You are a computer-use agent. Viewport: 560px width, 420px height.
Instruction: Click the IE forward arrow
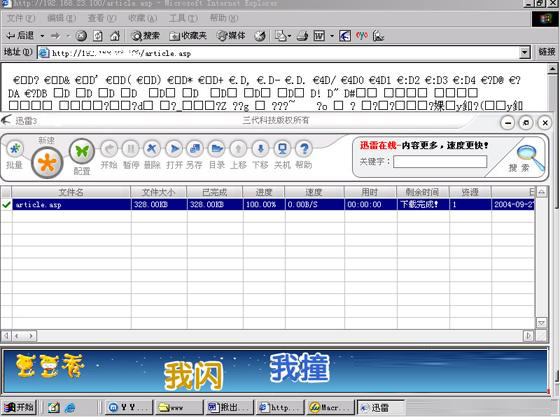[x=56, y=36]
